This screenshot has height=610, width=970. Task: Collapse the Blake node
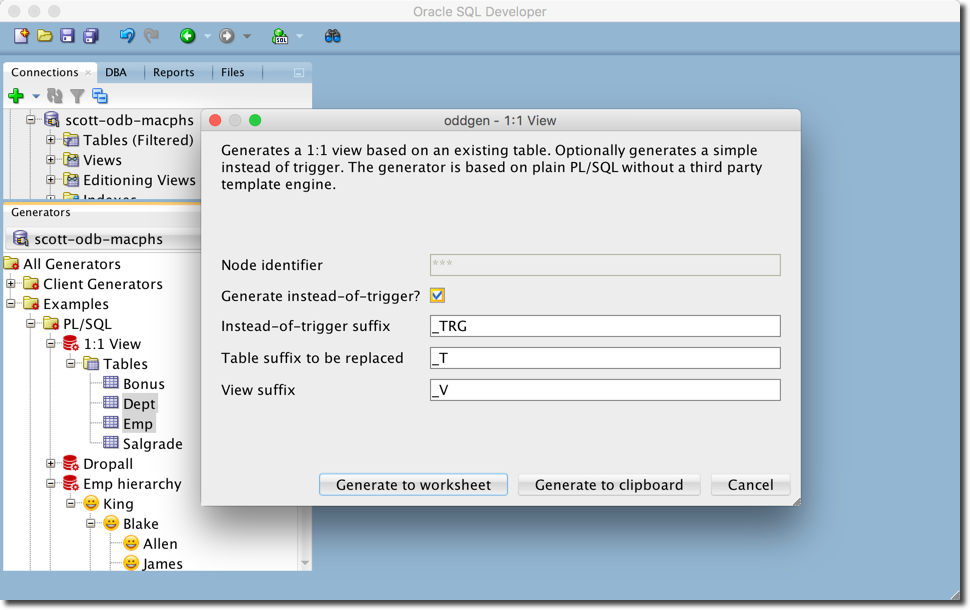(90, 523)
